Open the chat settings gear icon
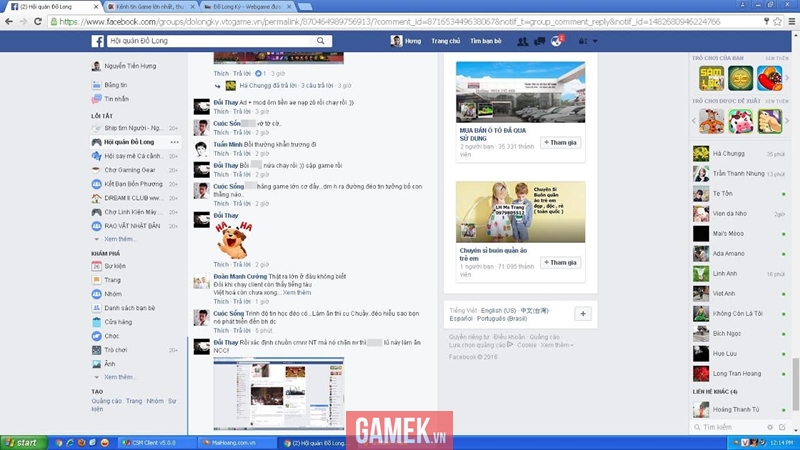 770,427
